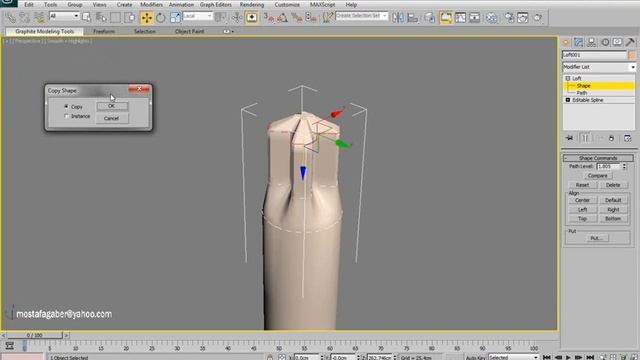640x360 pixels.
Task: Toggle 3D Snaps tool
Action: 268,18
